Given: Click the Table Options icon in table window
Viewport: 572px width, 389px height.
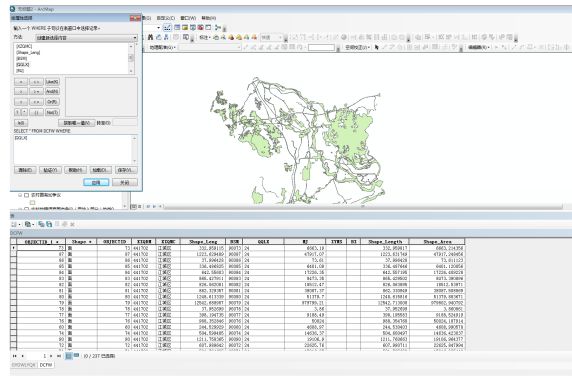Looking at the screenshot, I should click(x=14, y=224).
